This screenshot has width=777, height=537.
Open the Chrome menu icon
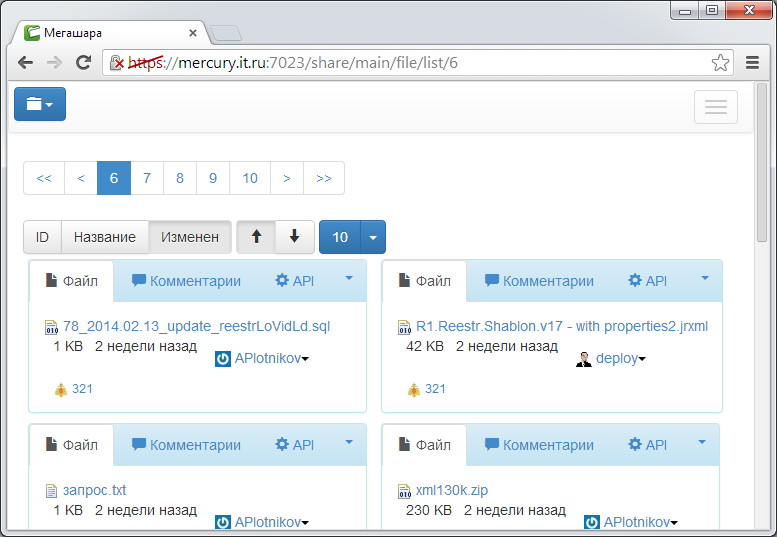coord(753,62)
